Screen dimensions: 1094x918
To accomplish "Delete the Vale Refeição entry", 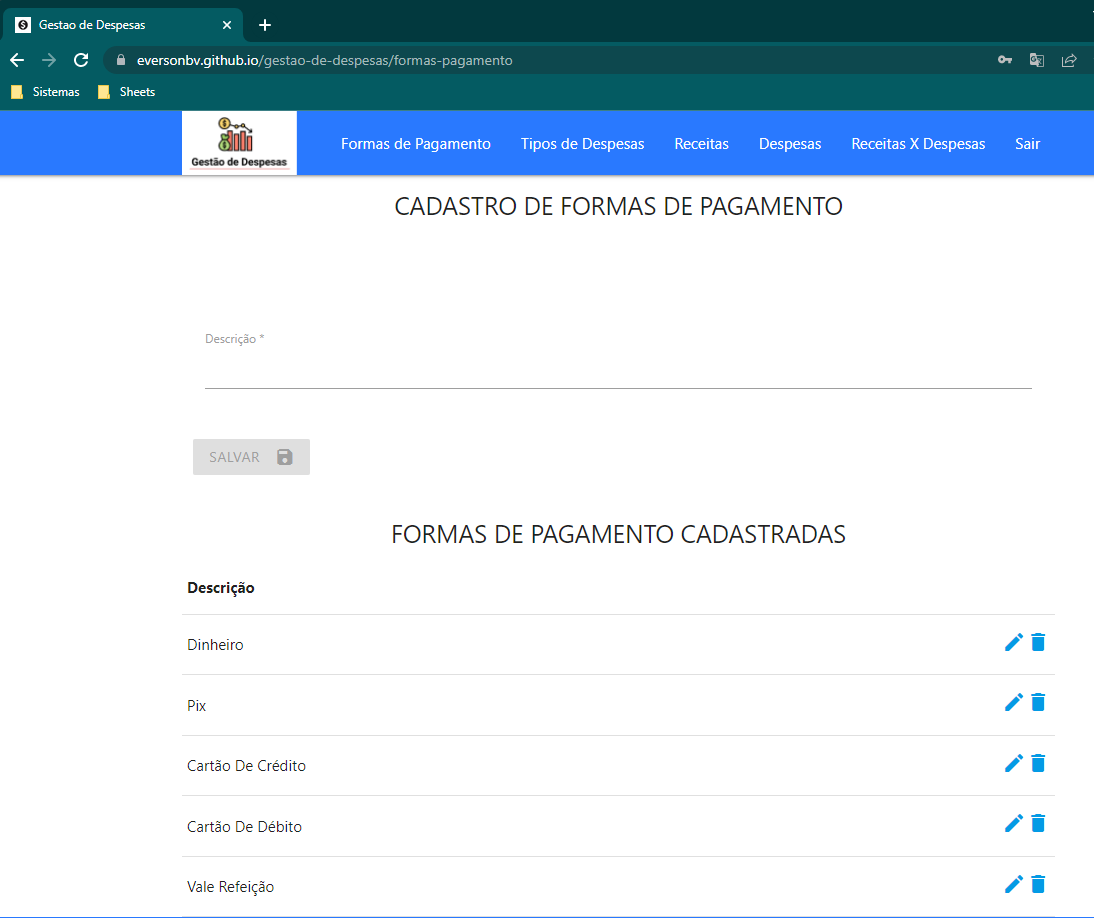I will coord(1038,884).
